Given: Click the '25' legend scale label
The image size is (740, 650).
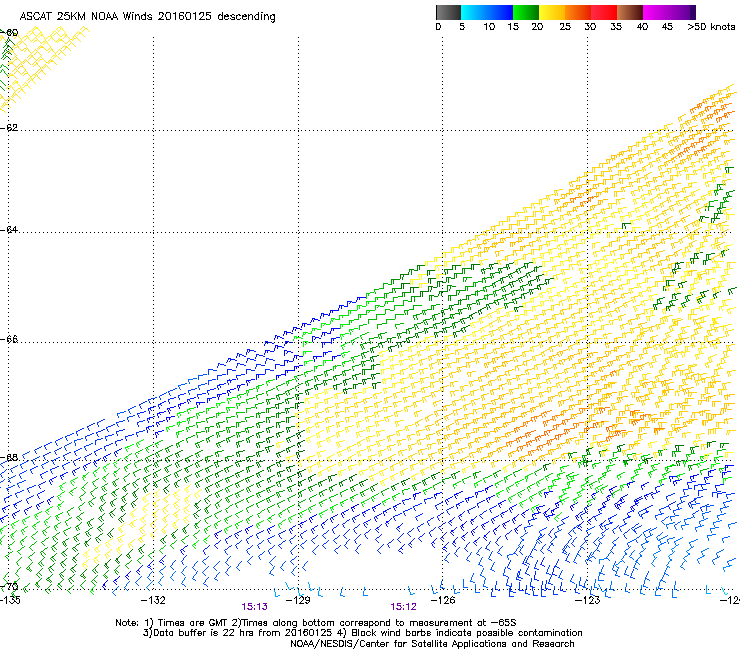Looking at the screenshot, I should point(565,27).
